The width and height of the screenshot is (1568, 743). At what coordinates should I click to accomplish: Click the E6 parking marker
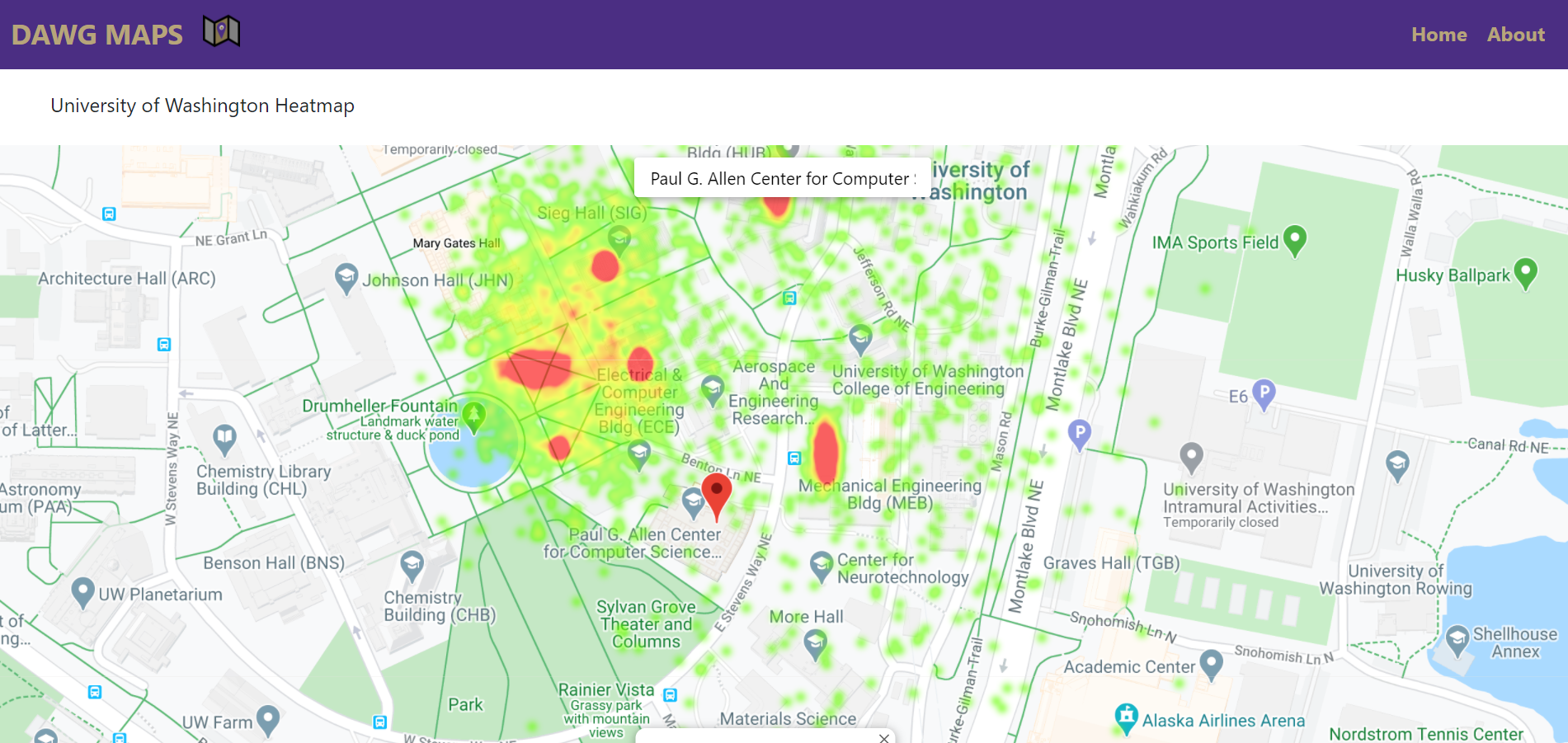pyautogui.click(x=1264, y=395)
